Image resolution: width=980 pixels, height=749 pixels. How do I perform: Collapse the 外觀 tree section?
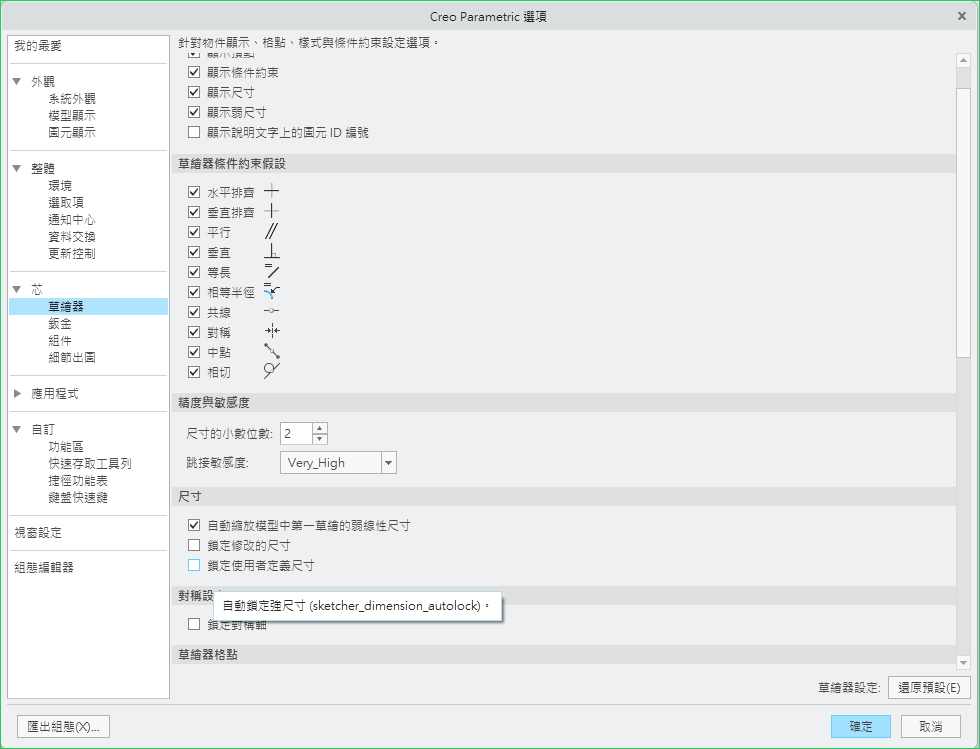click(17, 82)
